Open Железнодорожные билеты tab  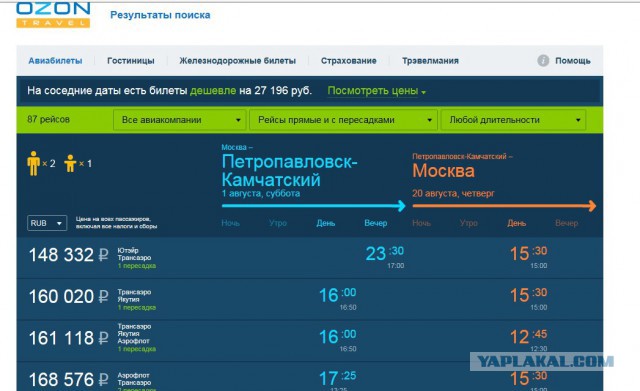pos(238,61)
